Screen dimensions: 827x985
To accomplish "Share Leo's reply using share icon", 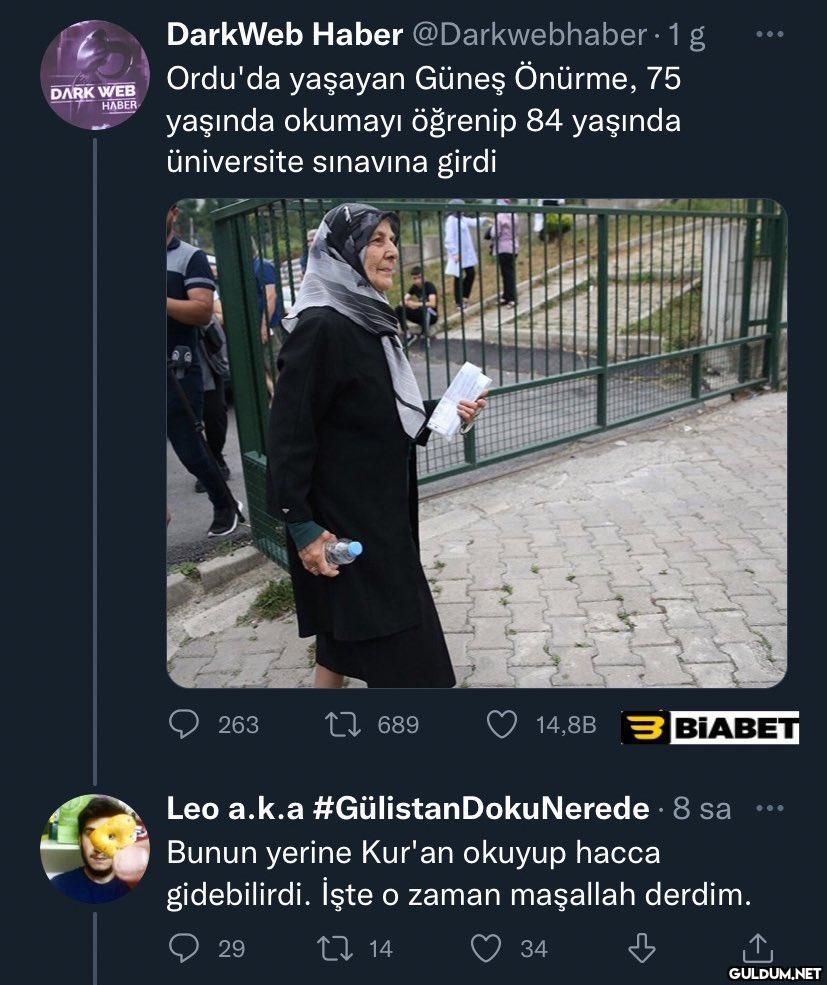I will click(757, 948).
